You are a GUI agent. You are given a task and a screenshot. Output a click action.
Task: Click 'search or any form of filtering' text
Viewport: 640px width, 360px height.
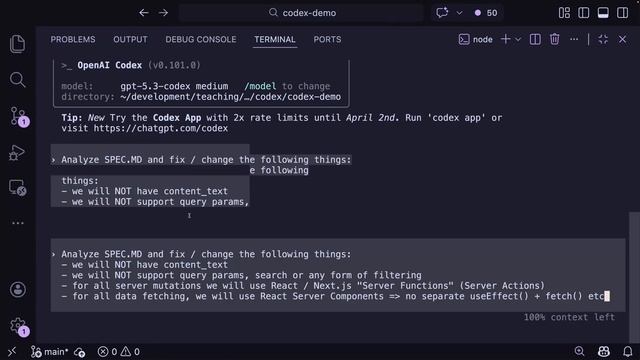pos(338,275)
